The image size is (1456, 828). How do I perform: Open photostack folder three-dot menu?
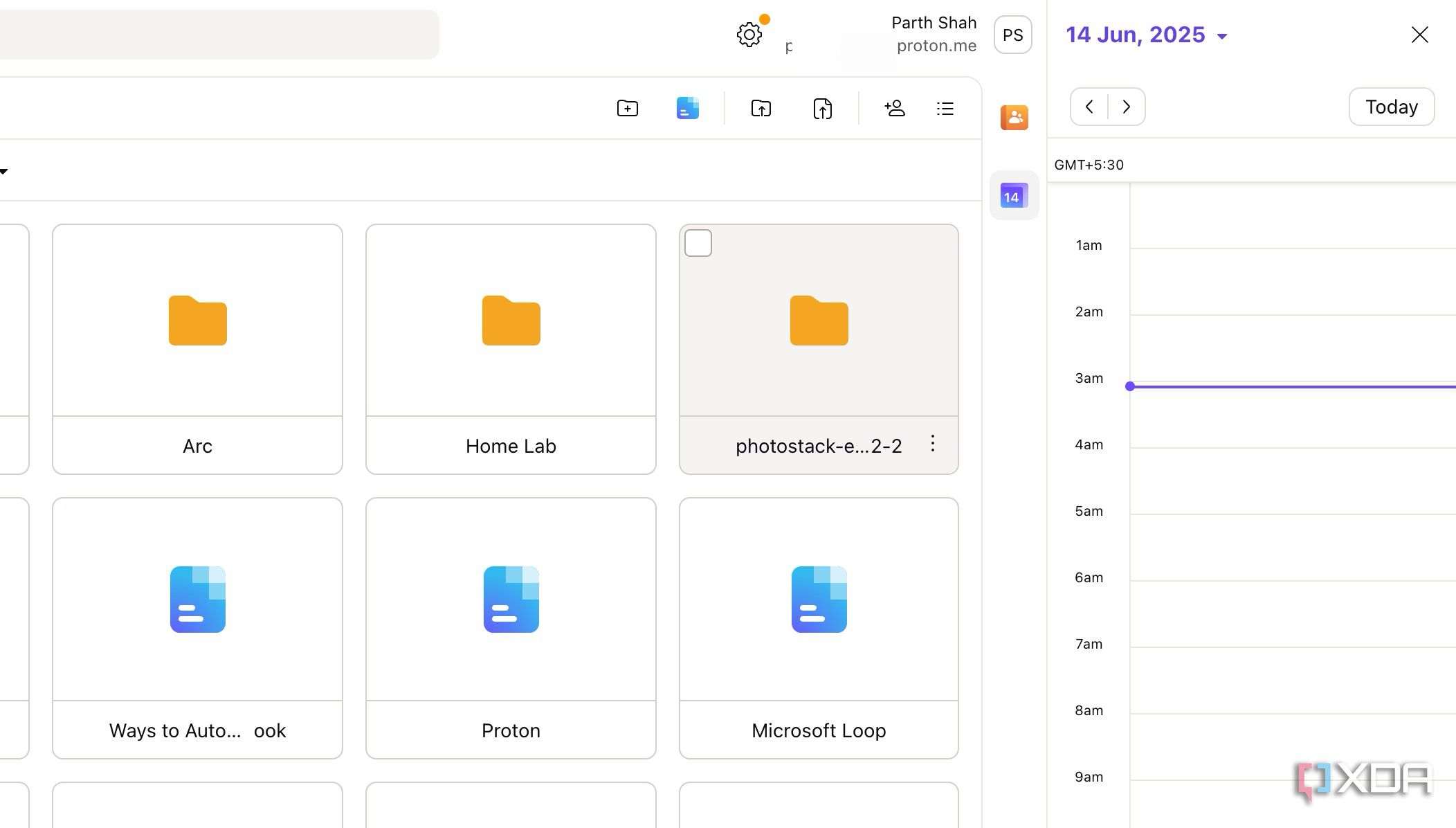pos(932,444)
